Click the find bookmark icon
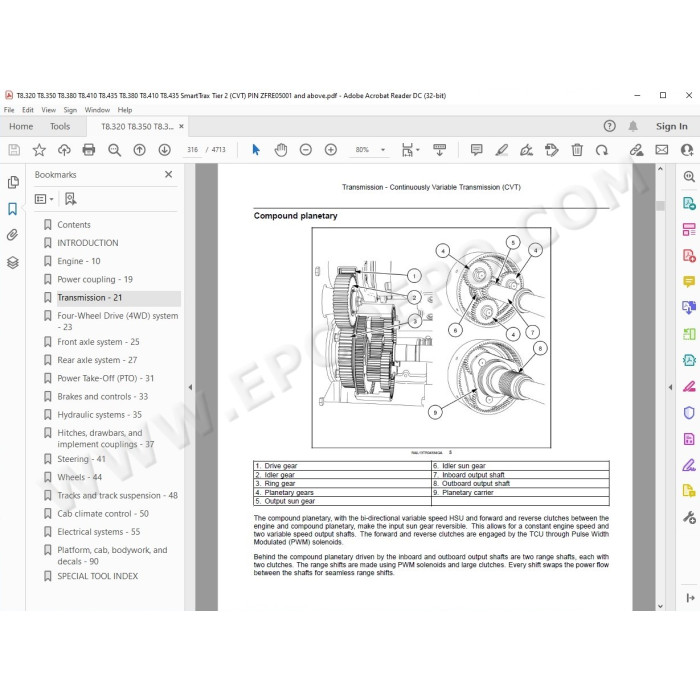 click(71, 199)
